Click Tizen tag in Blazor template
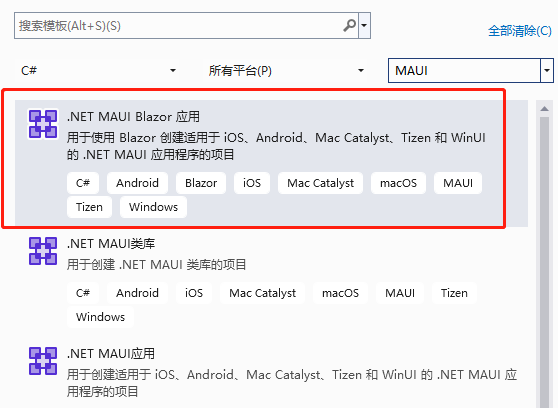 pyautogui.click(x=89, y=207)
